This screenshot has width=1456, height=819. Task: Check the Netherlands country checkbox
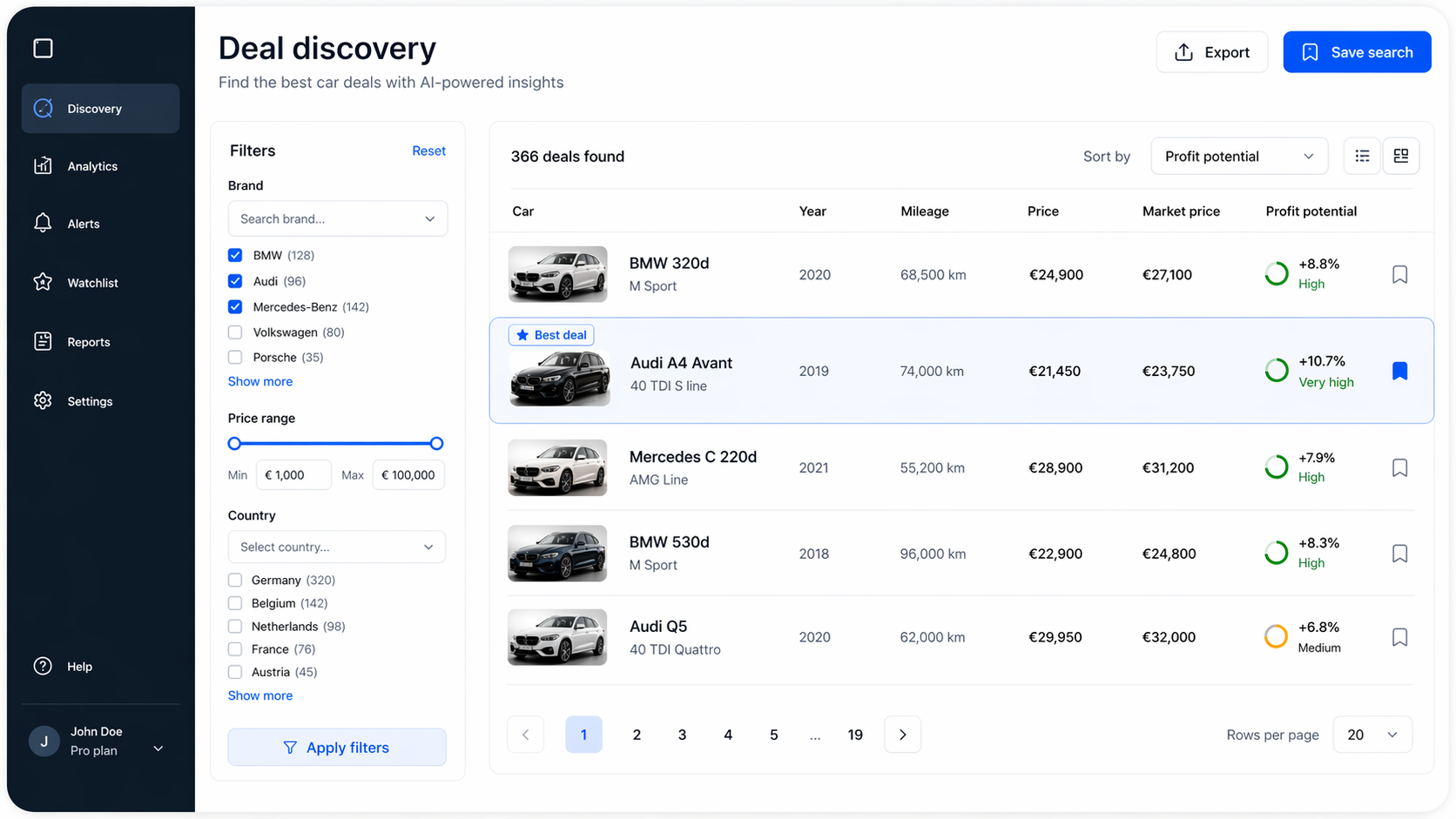click(235, 626)
